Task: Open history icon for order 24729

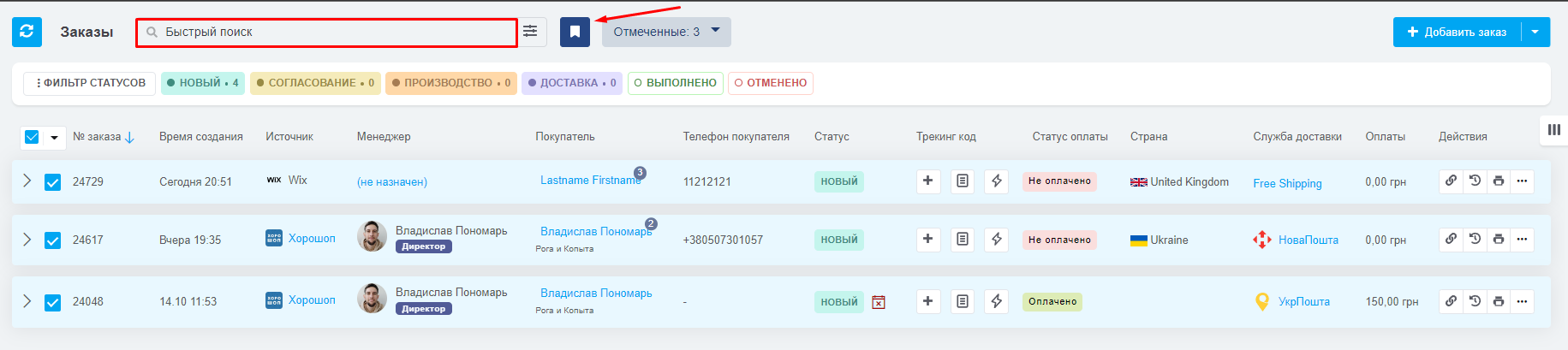Action: [x=1475, y=181]
